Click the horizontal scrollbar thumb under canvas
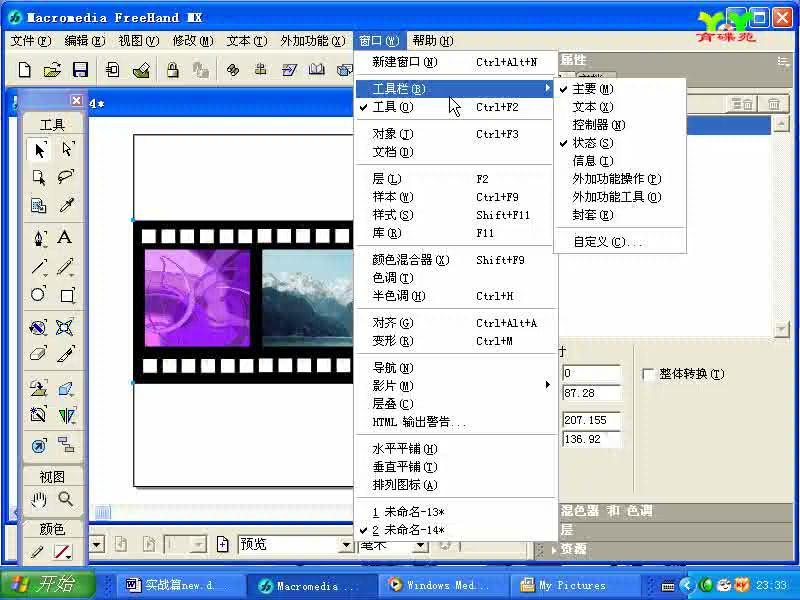This screenshot has width=800, height=600. tap(103, 512)
